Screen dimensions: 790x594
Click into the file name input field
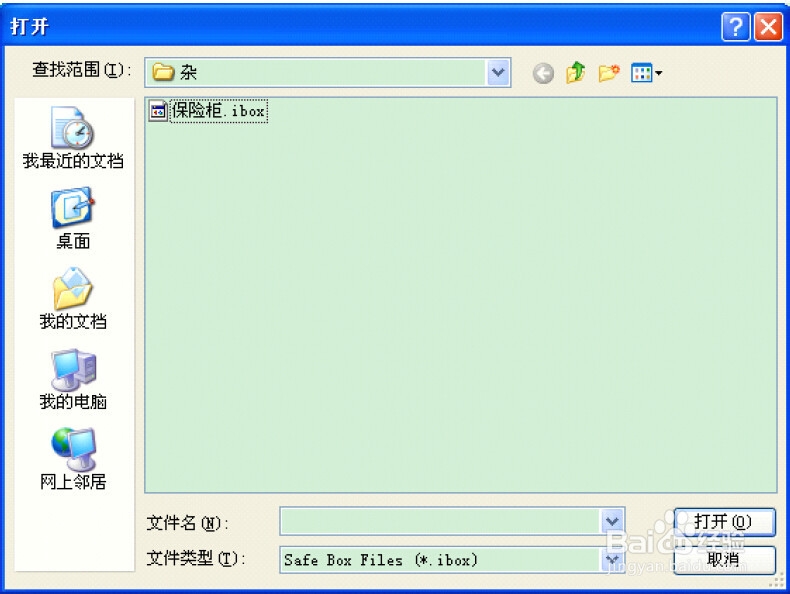click(440, 521)
